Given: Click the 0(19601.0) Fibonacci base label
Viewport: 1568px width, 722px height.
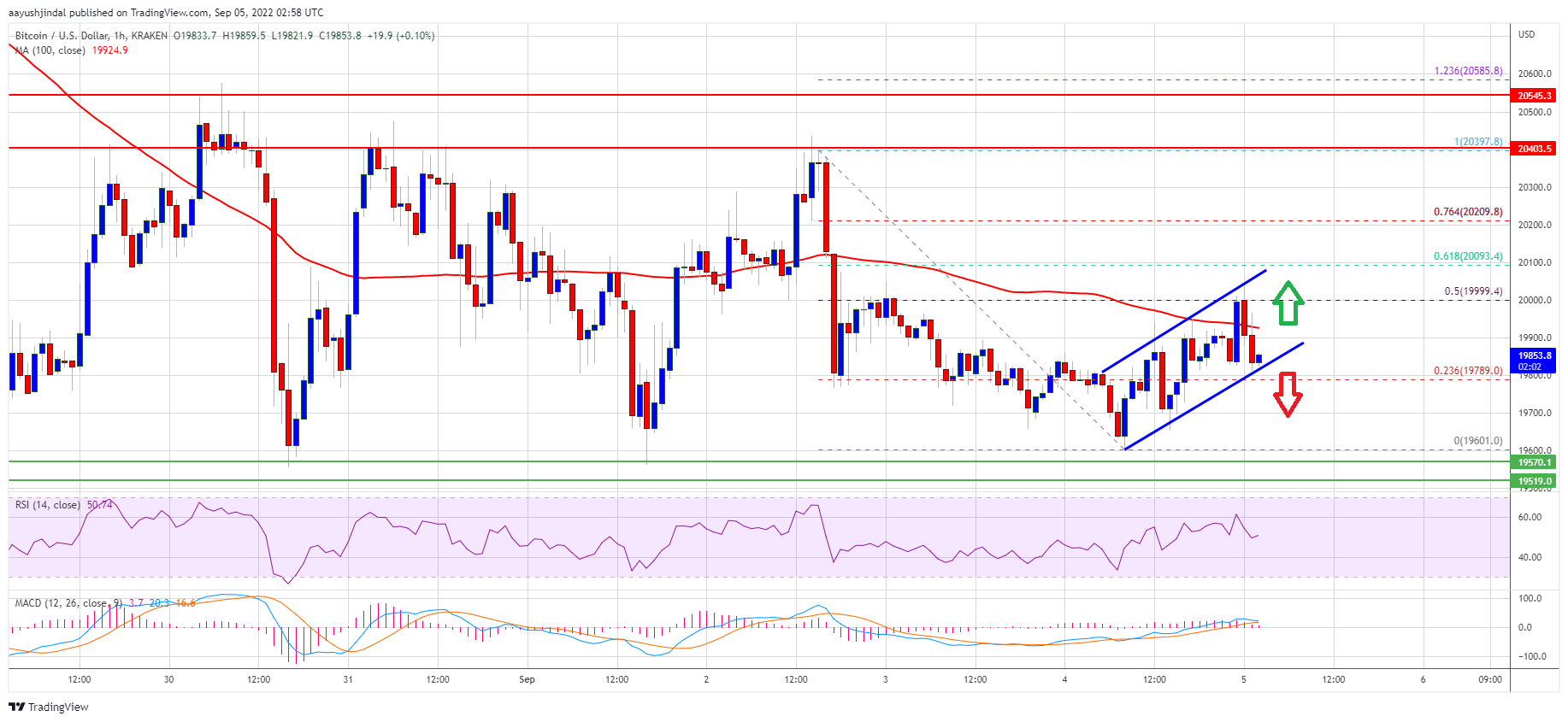Looking at the screenshot, I should 1477,441.
